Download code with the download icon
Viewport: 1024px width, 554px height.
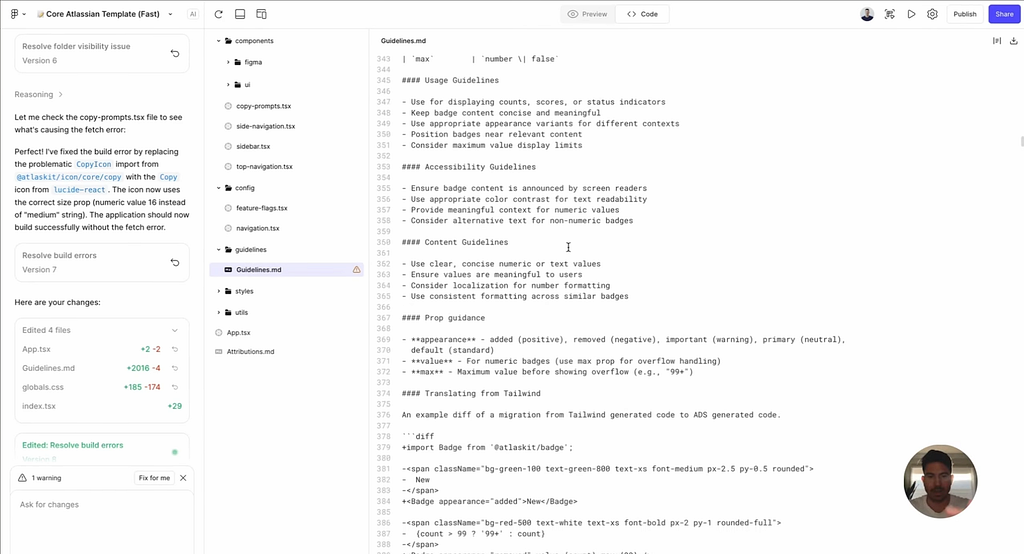[x=1014, y=41]
